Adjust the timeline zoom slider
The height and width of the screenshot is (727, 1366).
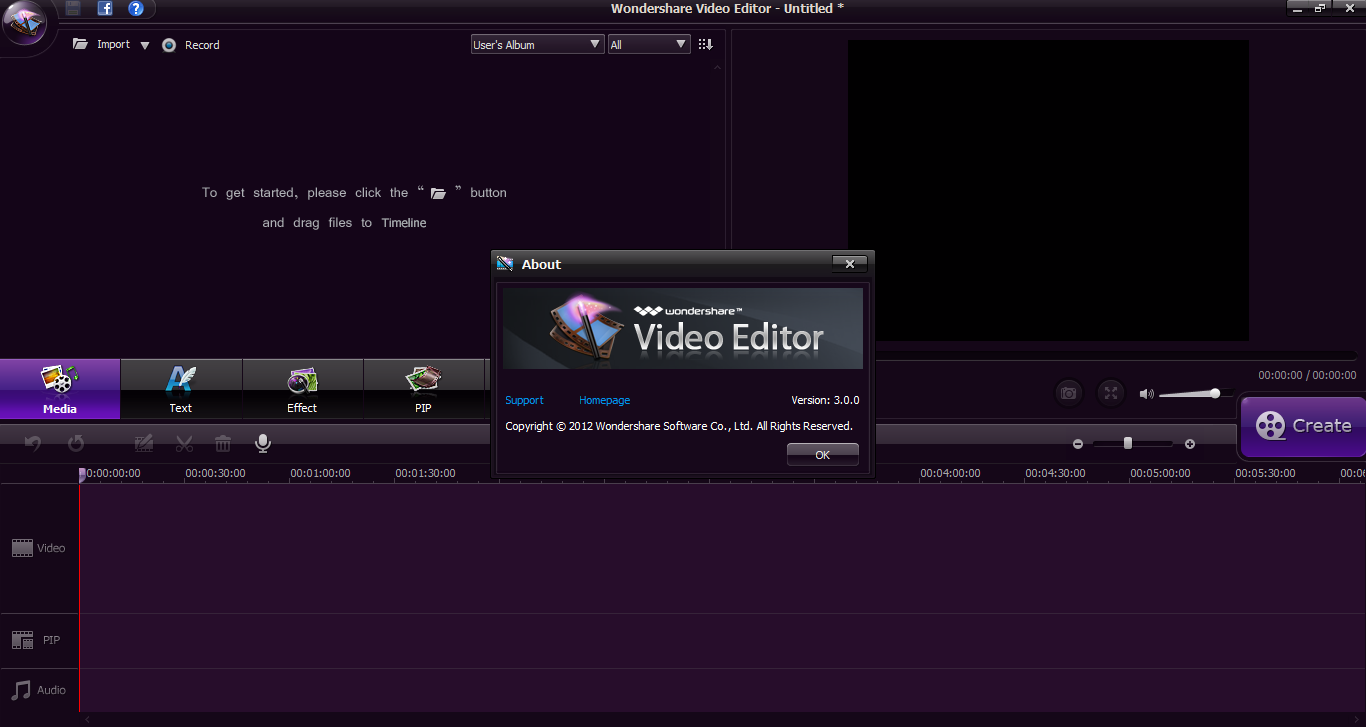pos(1133,443)
